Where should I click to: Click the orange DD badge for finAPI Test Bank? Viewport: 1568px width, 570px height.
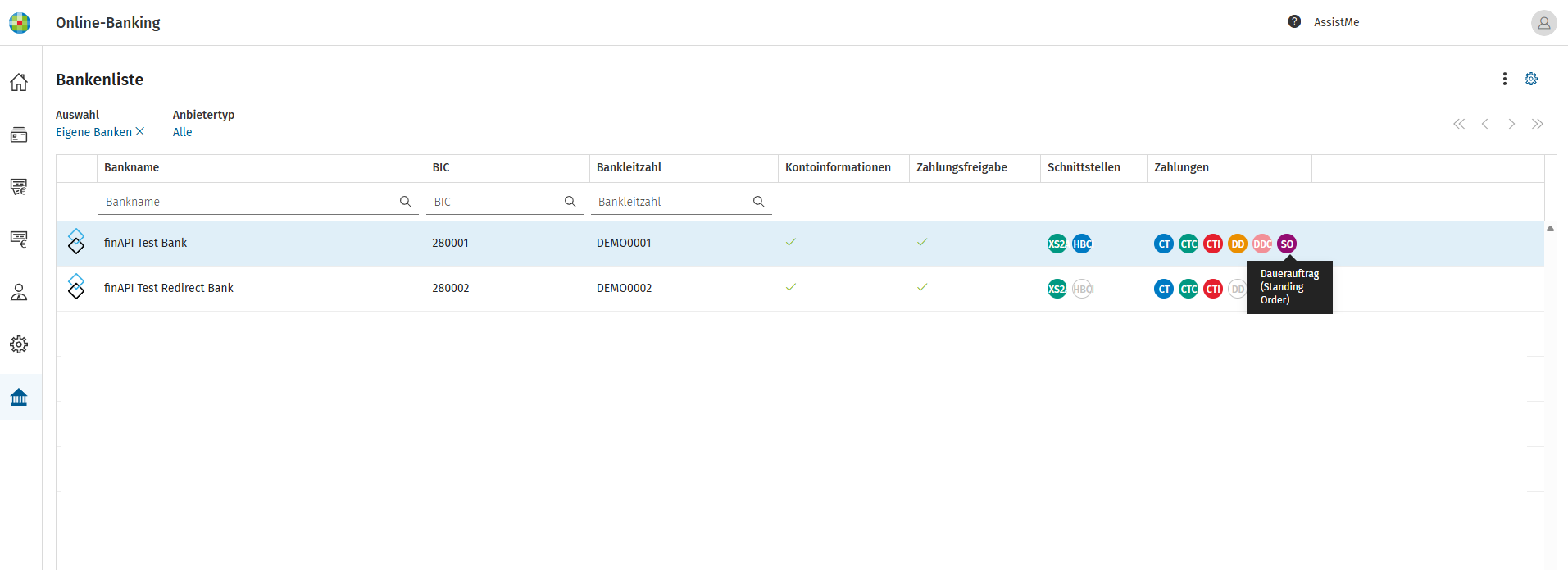pos(1238,244)
